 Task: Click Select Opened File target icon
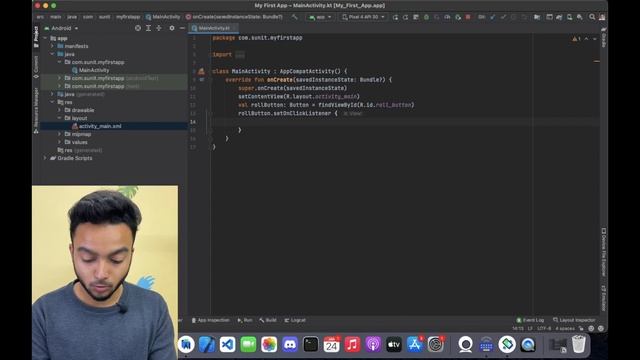[x=138, y=28]
